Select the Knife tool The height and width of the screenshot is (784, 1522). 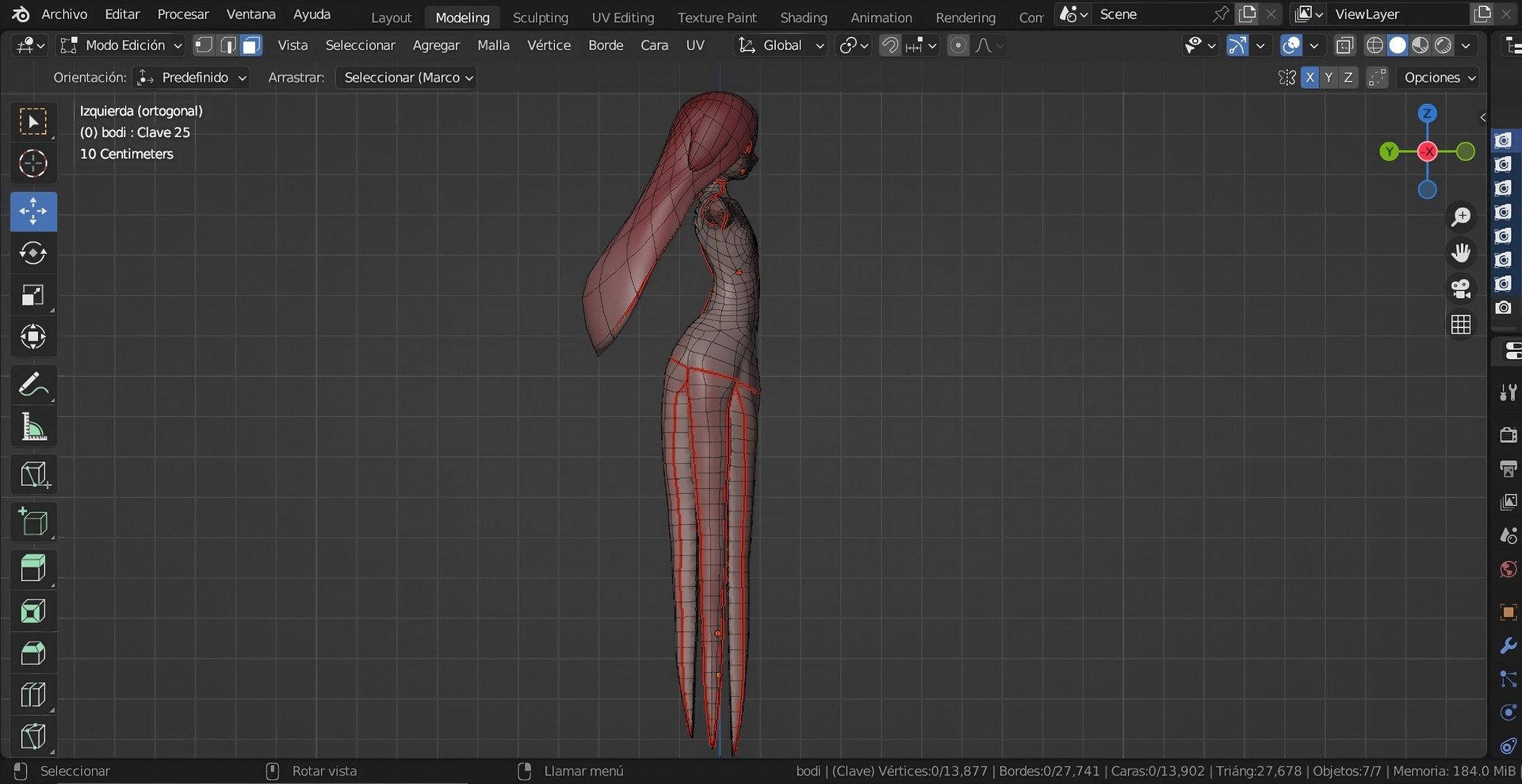pos(33,736)
